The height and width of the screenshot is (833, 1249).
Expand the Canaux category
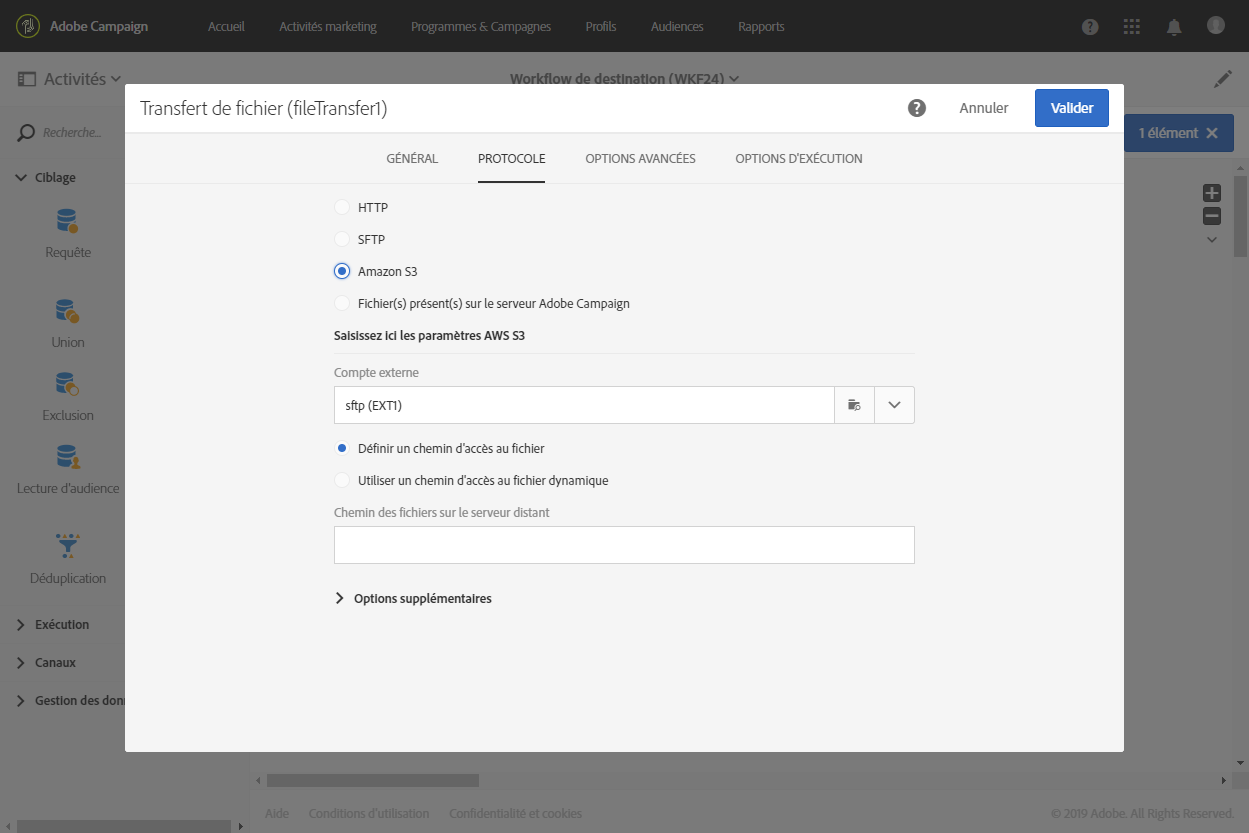(46, 663)
